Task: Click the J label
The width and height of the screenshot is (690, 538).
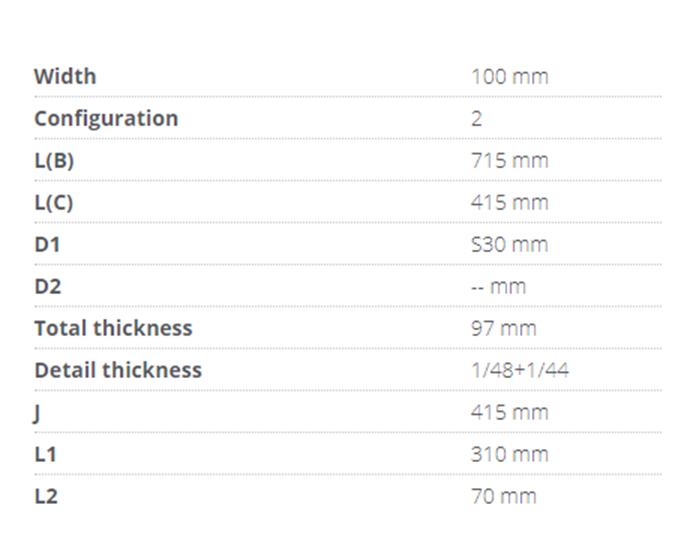Action: pyautogui.click(x=37, y=412)
